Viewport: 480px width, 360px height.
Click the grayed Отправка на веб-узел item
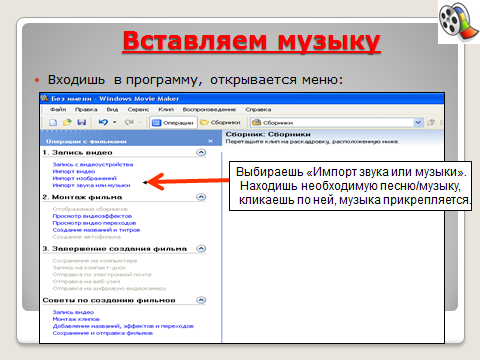86,282
